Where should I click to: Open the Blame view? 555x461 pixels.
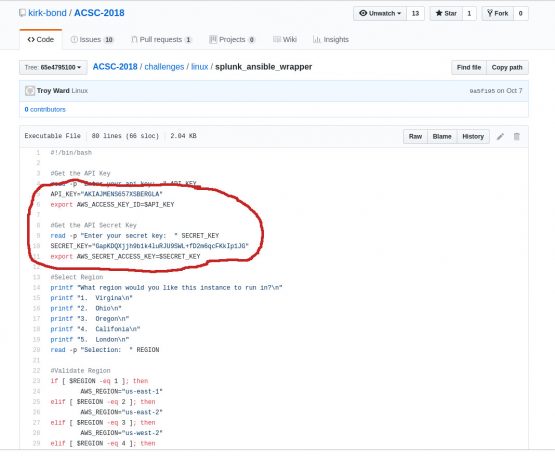pos(442,136)
